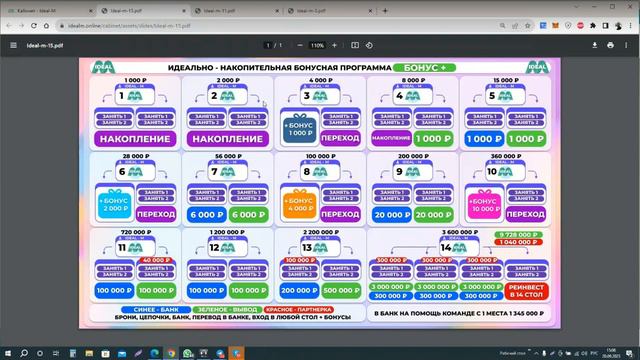Click the green БОНУС + label
The image size is (640, 360).
424,68
